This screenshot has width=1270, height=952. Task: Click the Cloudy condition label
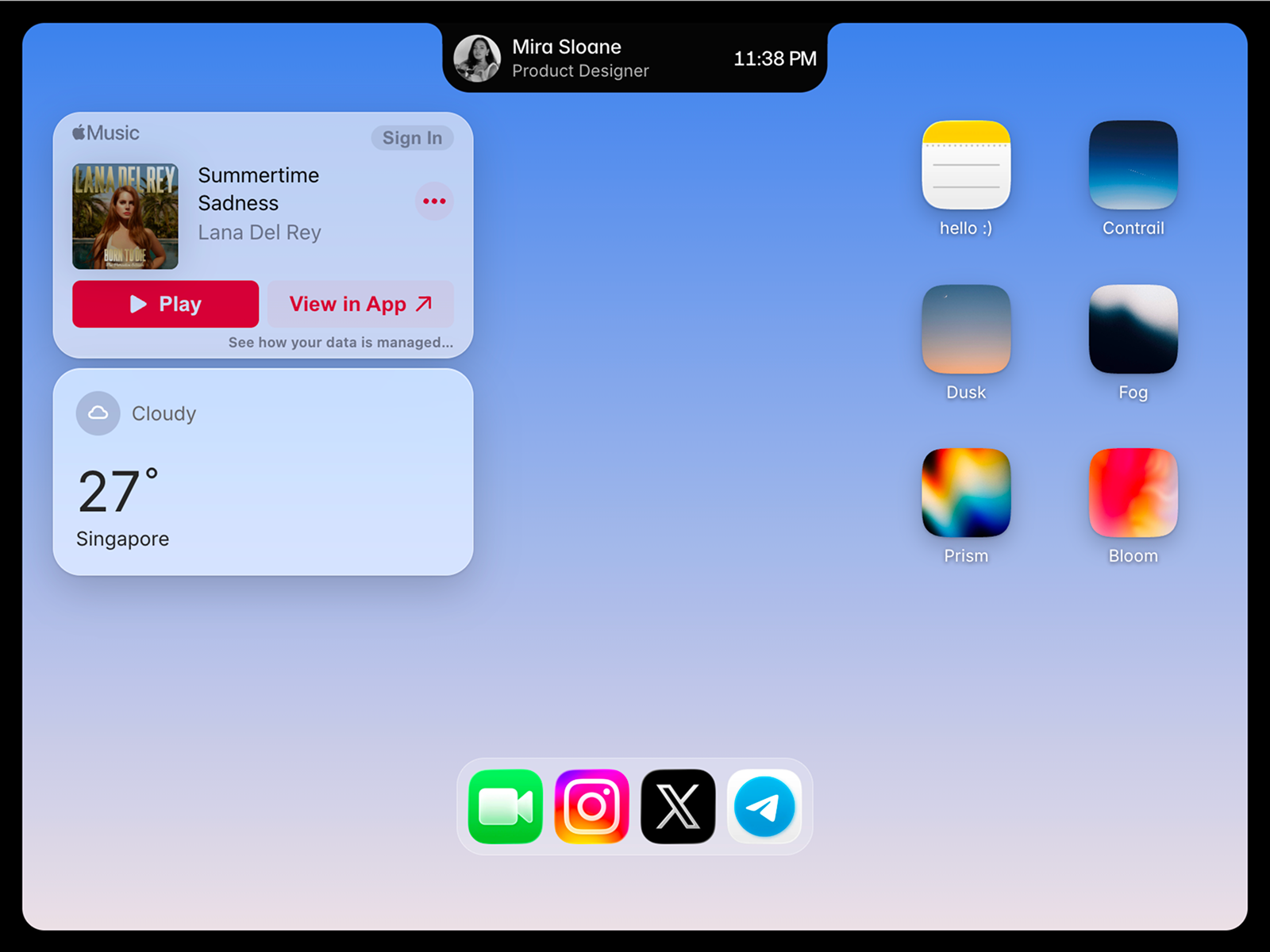coord(164,414)
